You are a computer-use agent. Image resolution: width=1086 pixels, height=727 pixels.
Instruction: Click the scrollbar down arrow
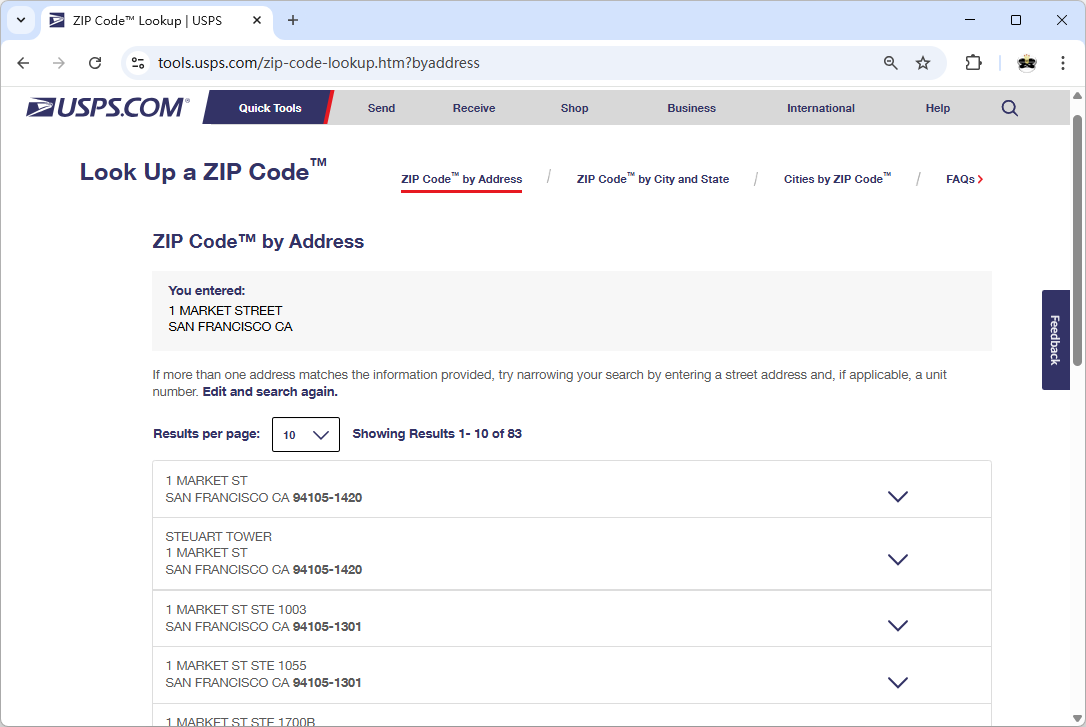tap(1077, 718)
